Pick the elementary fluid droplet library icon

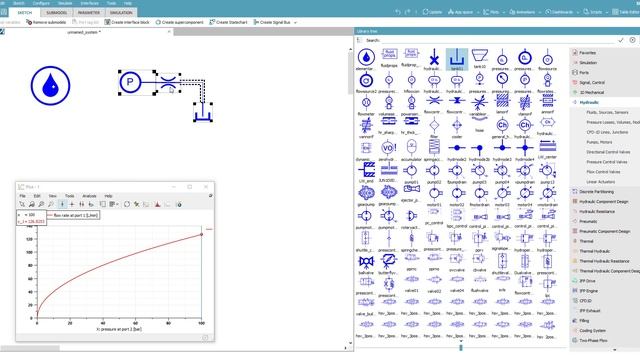366,57
